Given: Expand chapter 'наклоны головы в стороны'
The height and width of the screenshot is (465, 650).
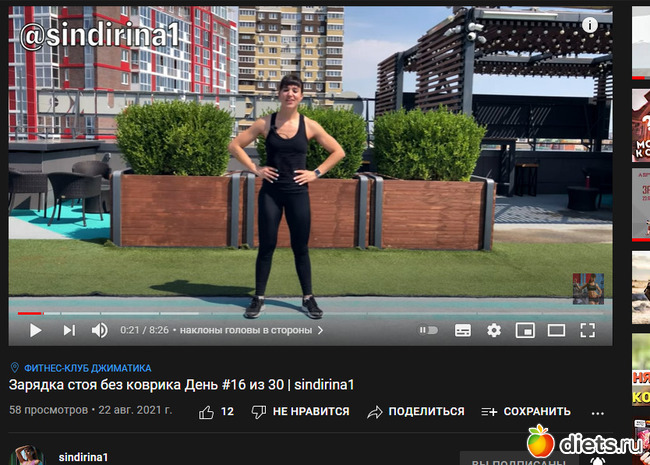Looking at the screenshot, I should pyautogui.click(x=251, y=330).
